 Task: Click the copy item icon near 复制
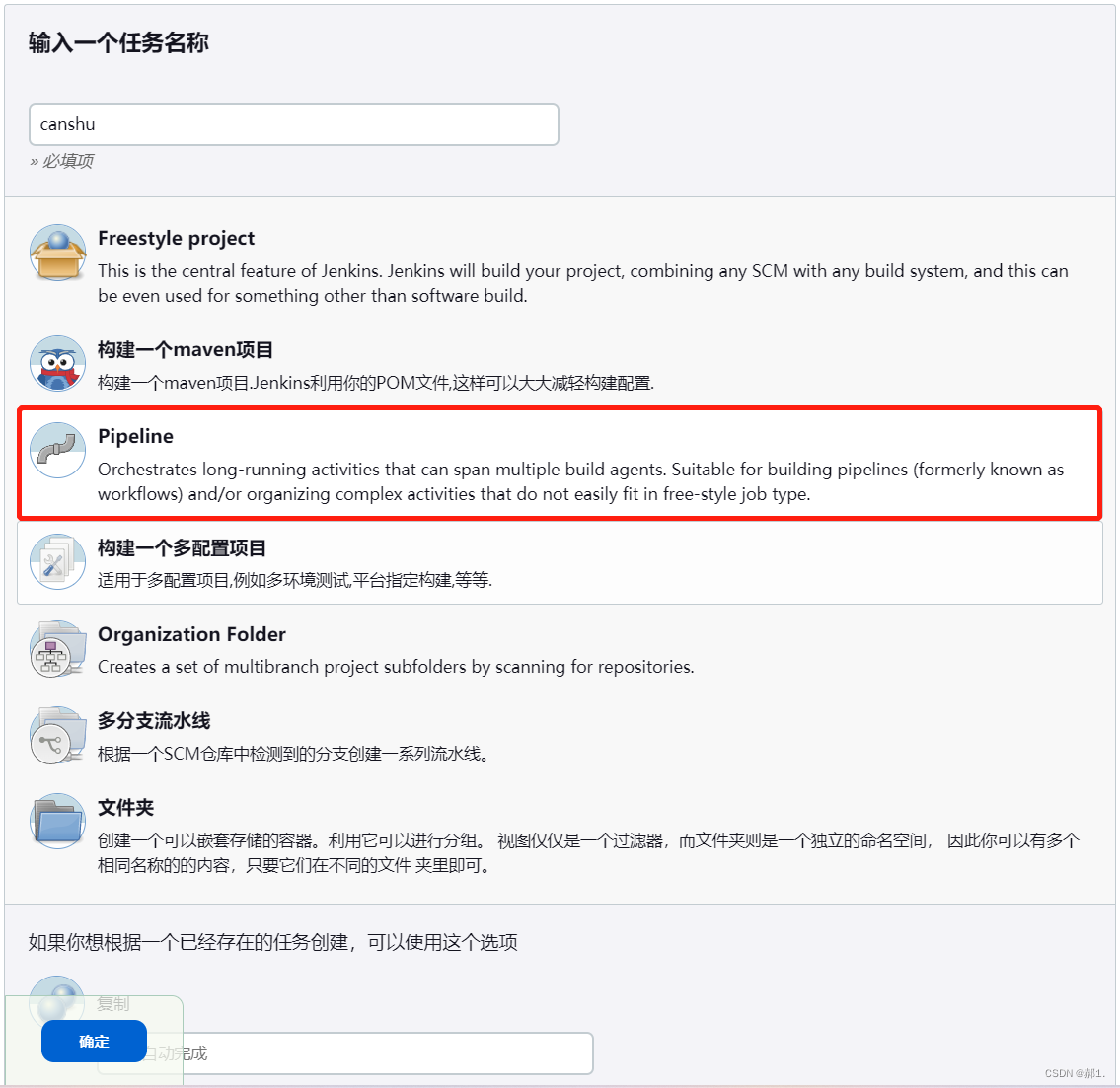click(x=57, y=998)
